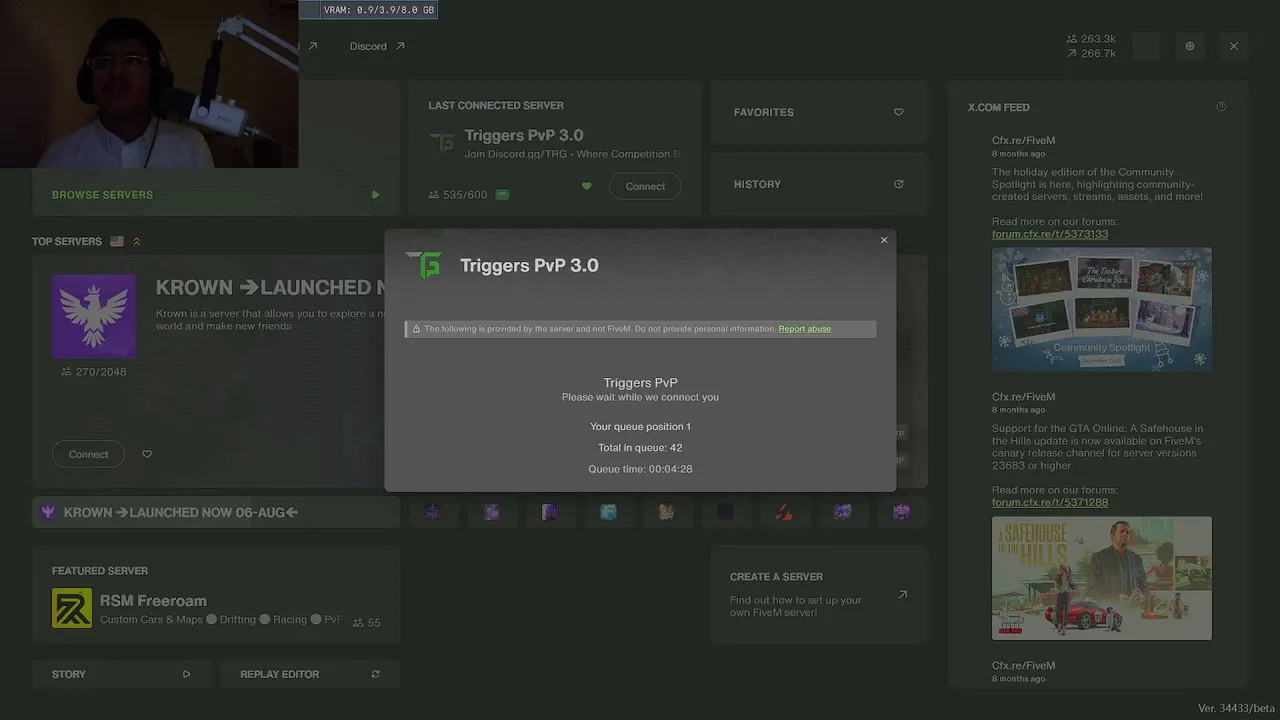Screen dimensions: 1280x720
Task: Click the 'Queue time: 00:04:28' line
Action: click(640, 469)
